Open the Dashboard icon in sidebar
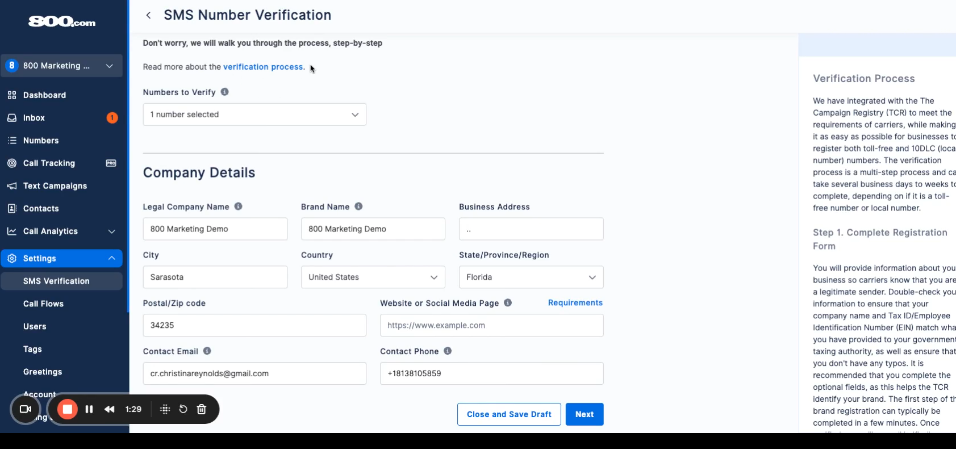The width and height of the screenshot is (956, 449). click(12, 95)
